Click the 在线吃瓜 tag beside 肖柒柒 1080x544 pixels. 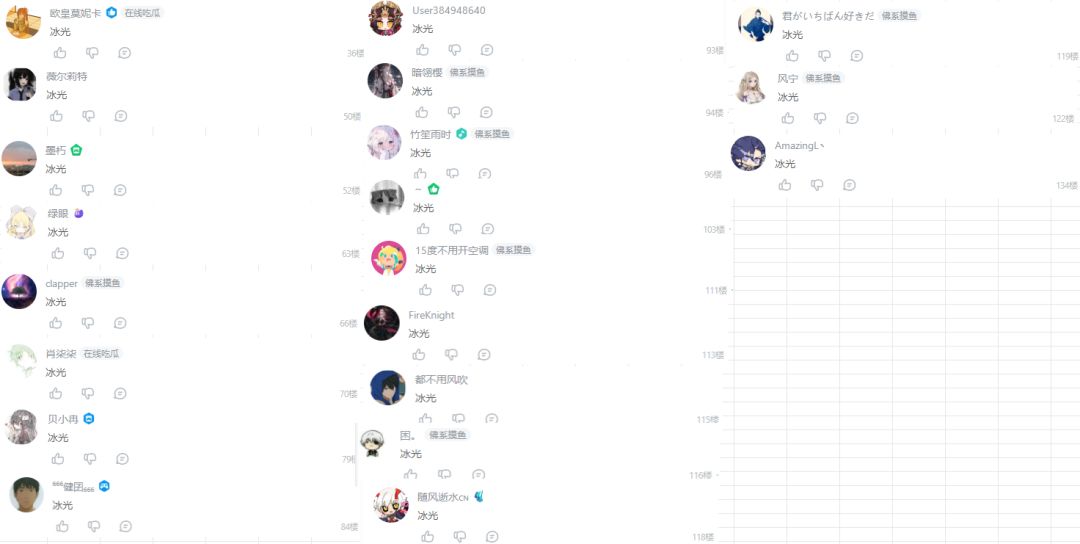(101, 354)
